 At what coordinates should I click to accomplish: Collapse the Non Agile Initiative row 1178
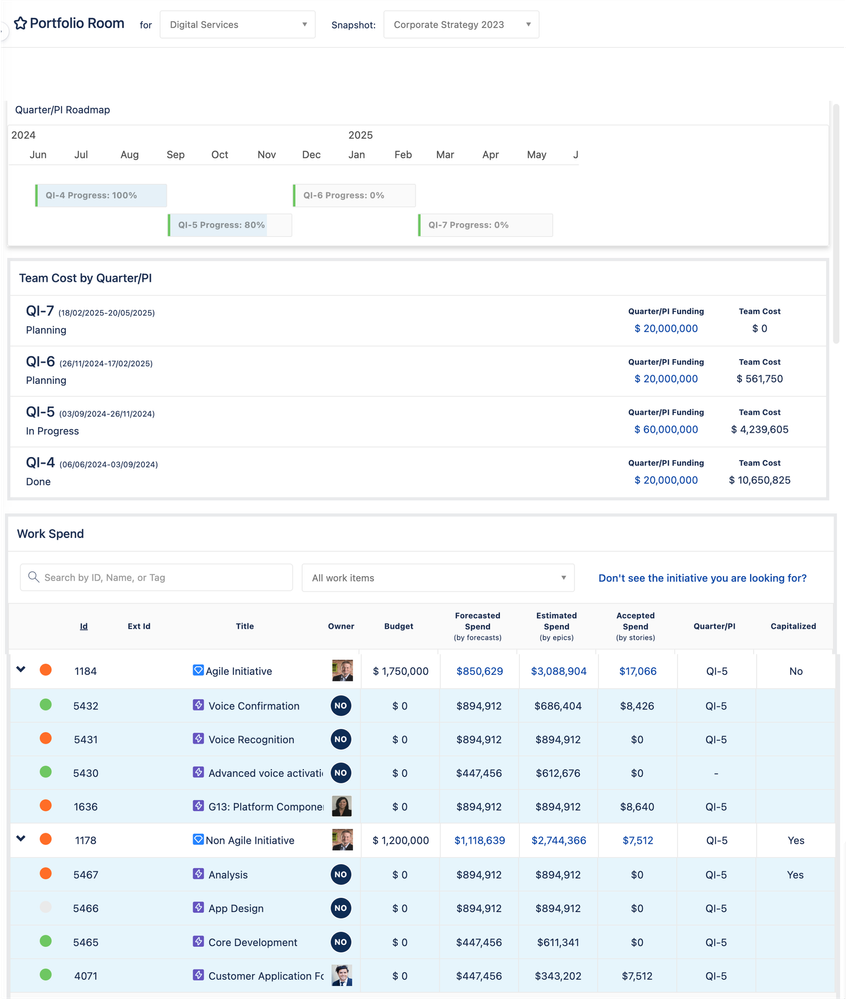pyautogui.click(x=21, y=840)
